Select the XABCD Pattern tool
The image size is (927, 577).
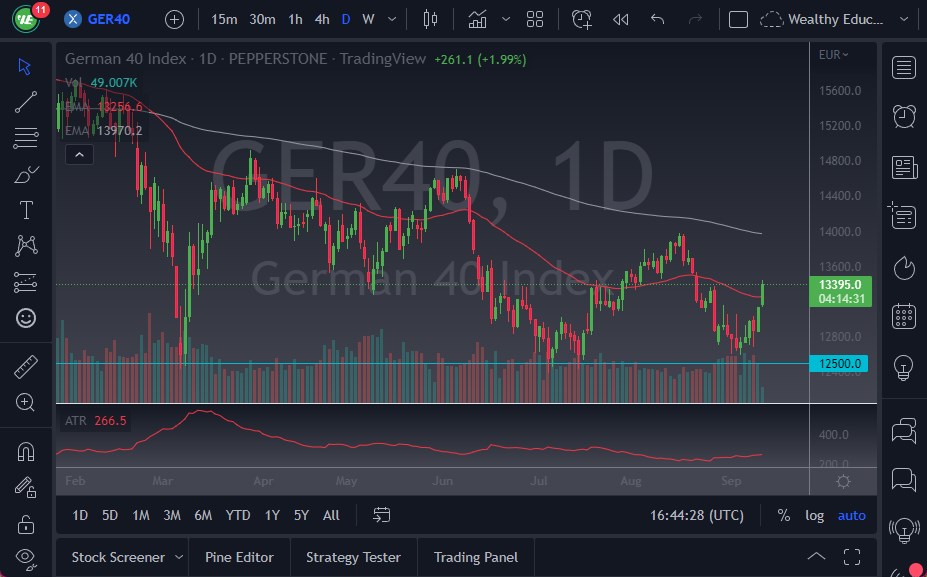(26, 245)
